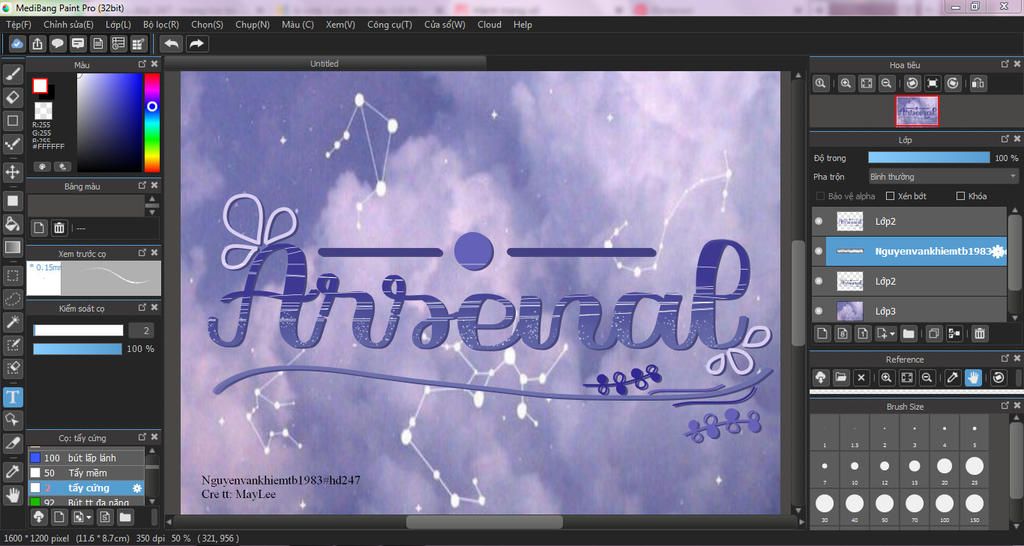Hide the Nguyenvankhiemtb1983 text layer
Screen dimensions: 1024x546
pos(819,251)
